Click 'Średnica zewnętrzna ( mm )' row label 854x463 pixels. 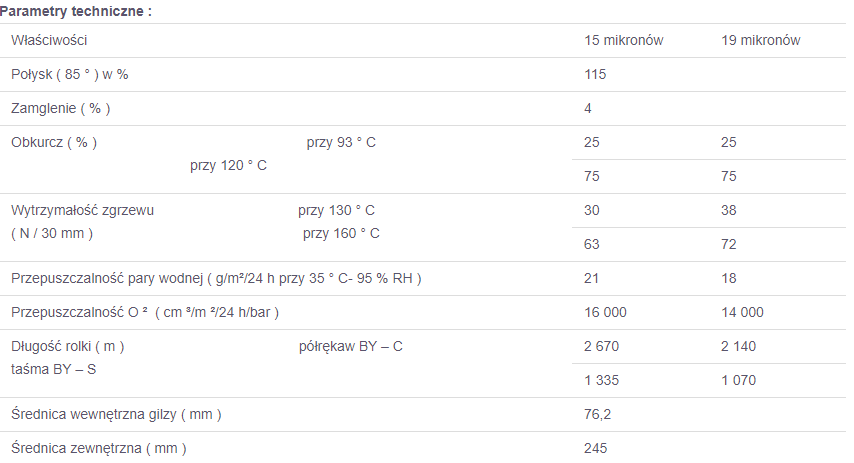[99, 448]
